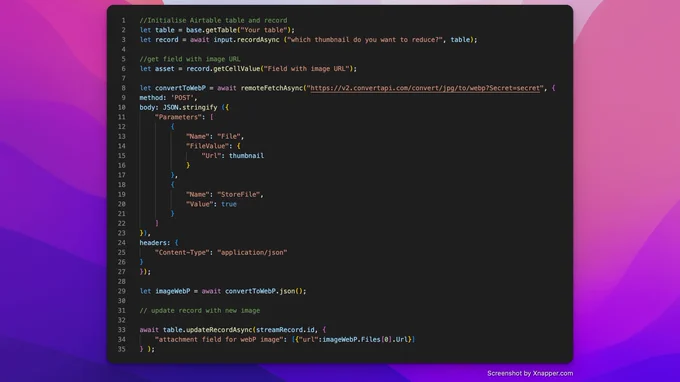Click the comment "//Initialise Airtable table and record"

tap(213, 20)
